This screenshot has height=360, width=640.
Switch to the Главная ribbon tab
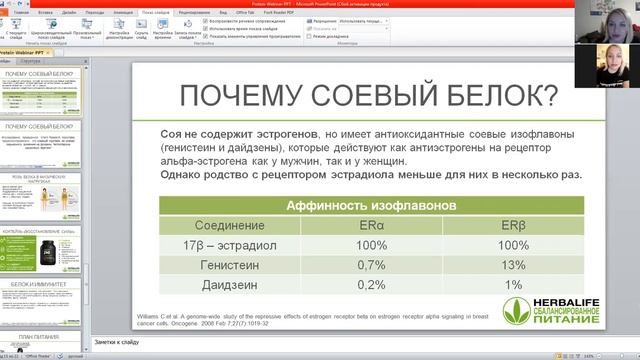pyautogui.click(x=21, y=13)
